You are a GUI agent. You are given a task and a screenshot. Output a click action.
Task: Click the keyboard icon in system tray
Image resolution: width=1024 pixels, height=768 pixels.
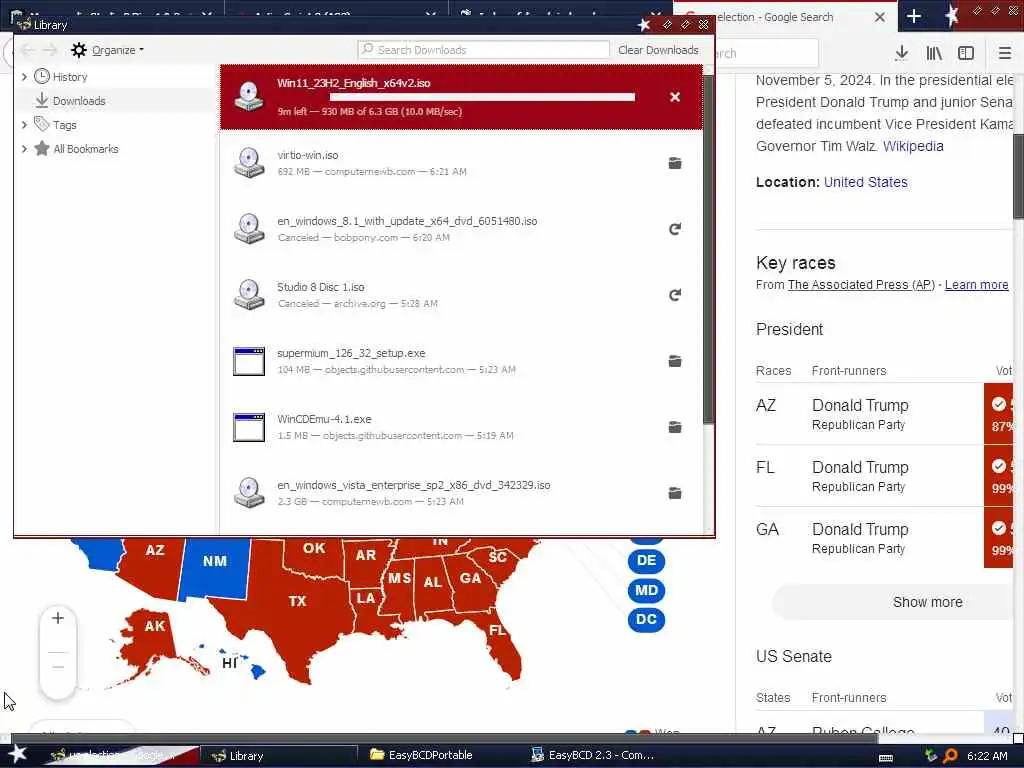[886, 757]
